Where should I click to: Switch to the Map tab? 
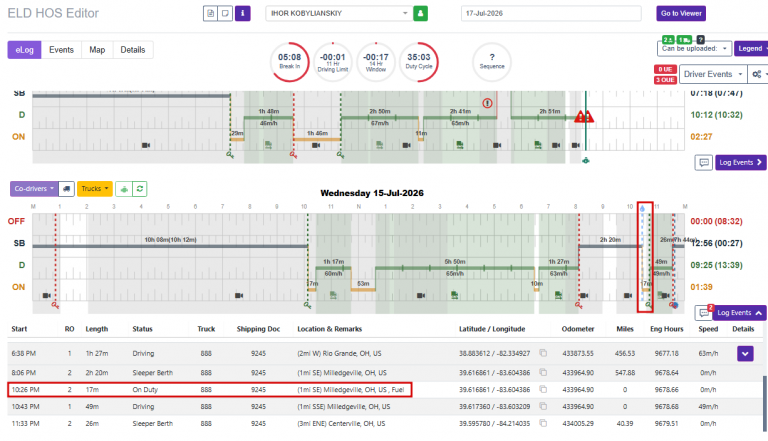pyautogui.click(x=97, y=50)
